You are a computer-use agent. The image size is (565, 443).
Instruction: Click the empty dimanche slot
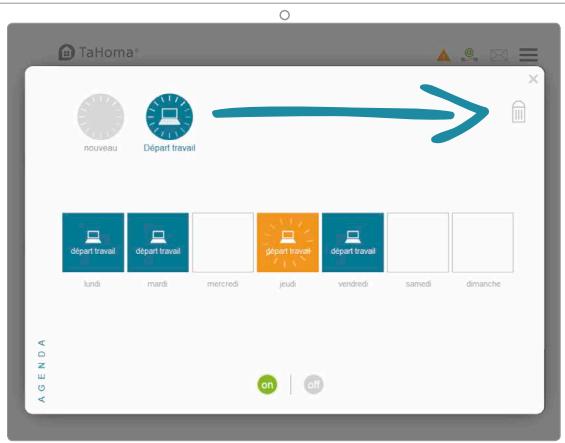[x=483, y=242]
